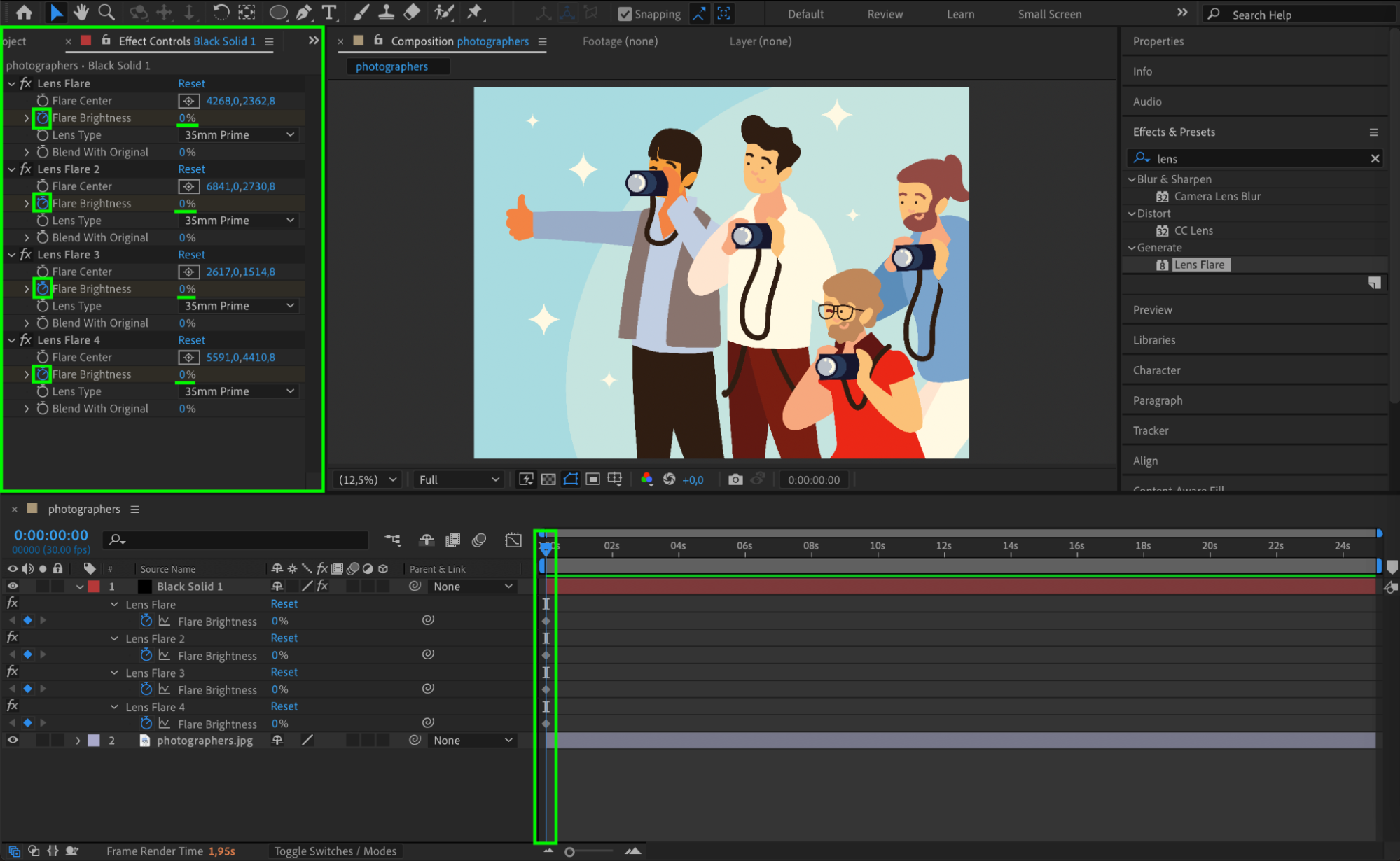Open Lens Type dropdown for Lens Flare
This screenshot has width=1400, height=861.
coord(239,135)
